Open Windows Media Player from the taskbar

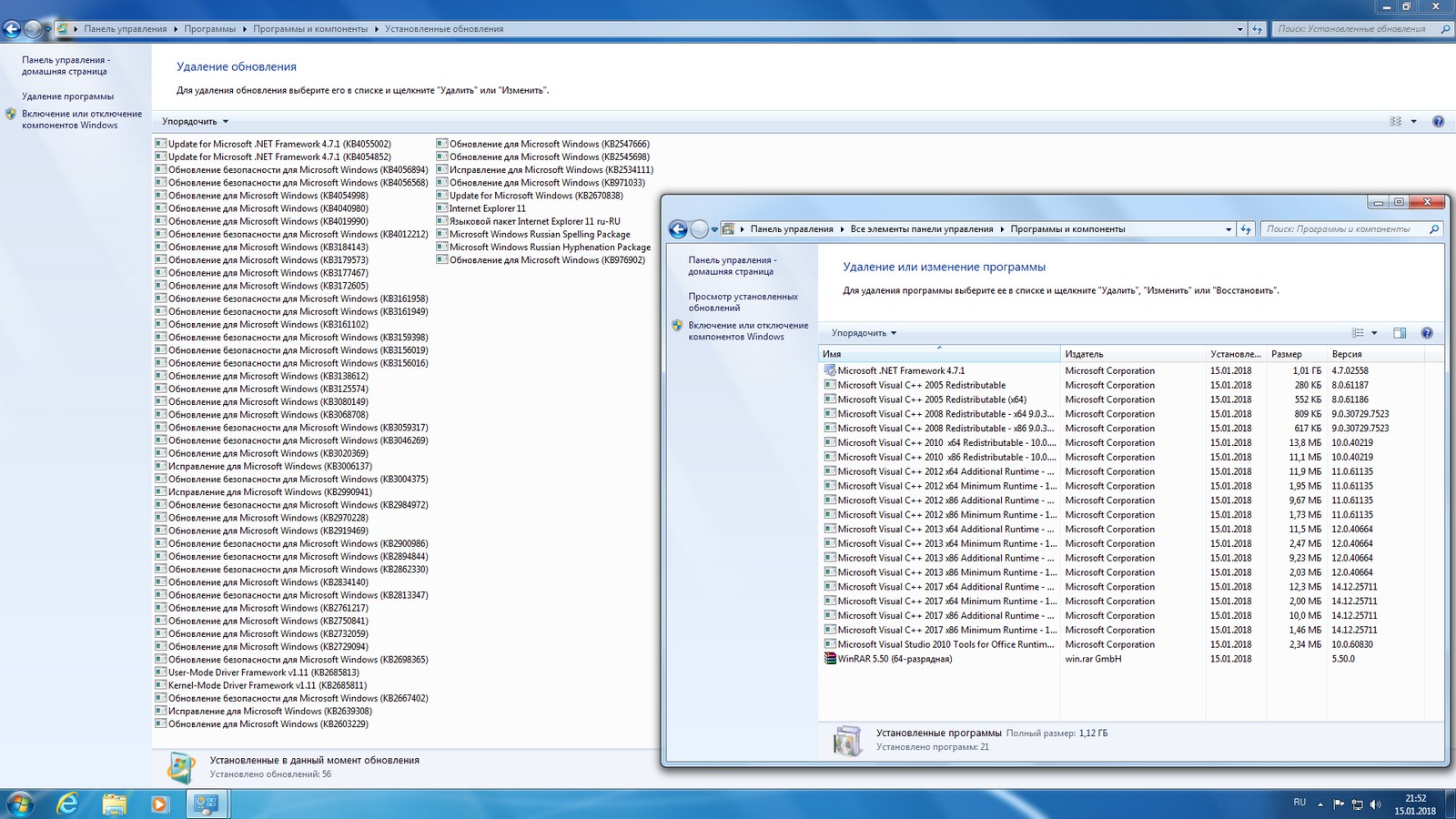[x=159, y=804]
